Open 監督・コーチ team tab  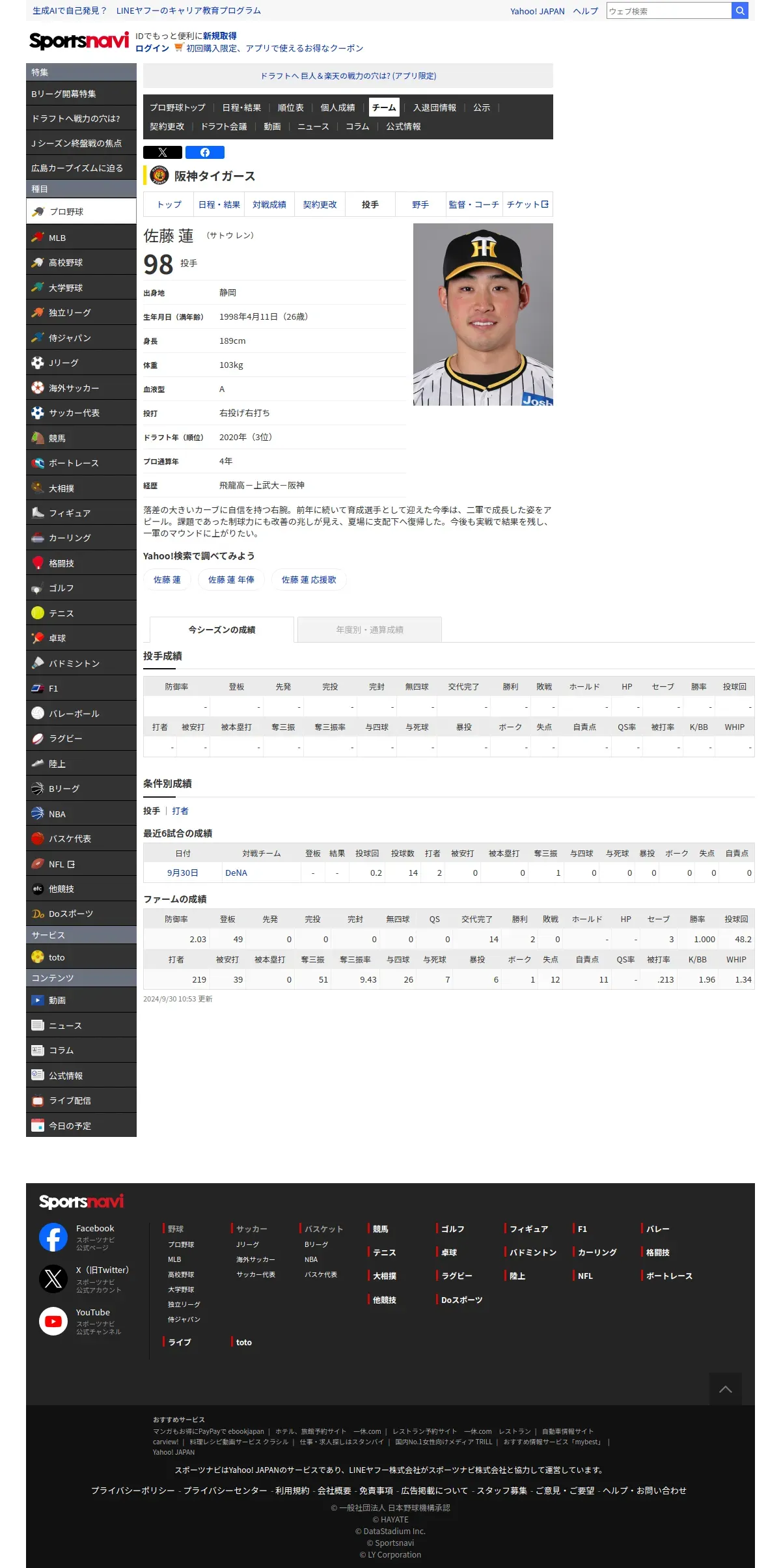click(x=474, y=204)
